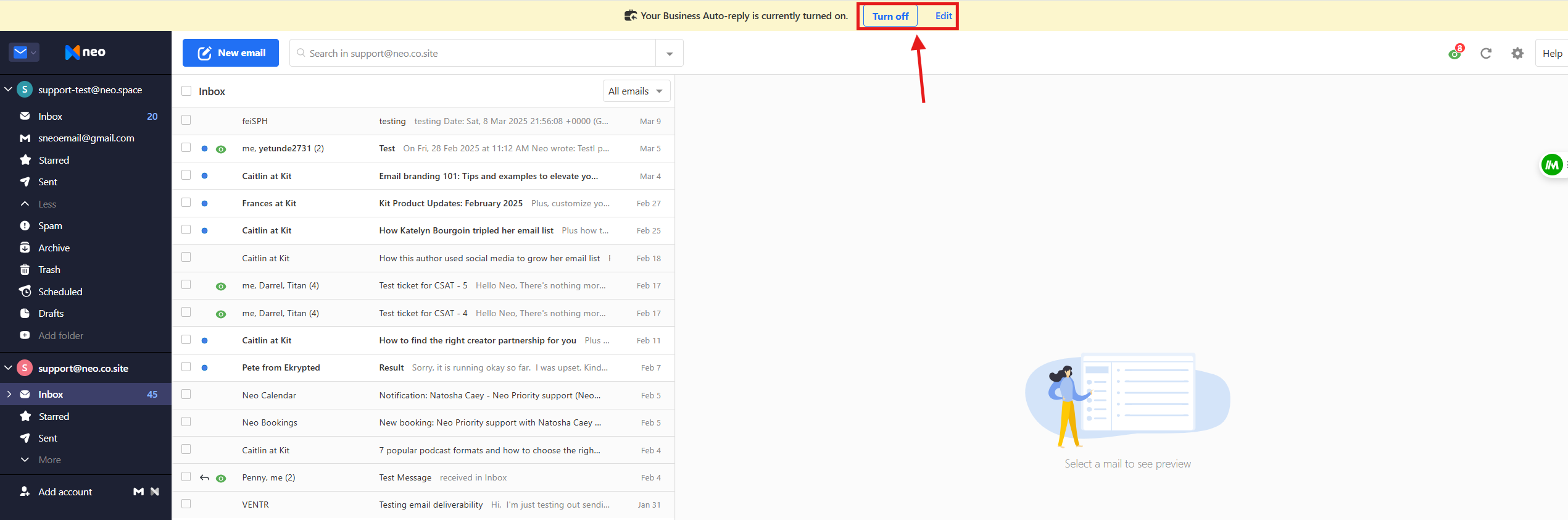Viewport: 1568px width, 520px height.
Task: Expand the Inbox subfolders chevron for support@neo.co.site
Action: (9, 394)
